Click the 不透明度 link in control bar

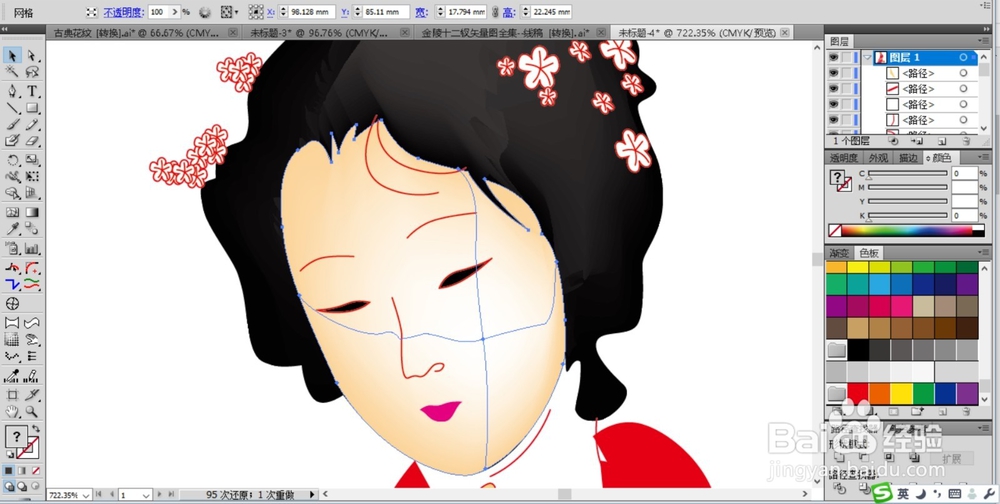point(124,12)
